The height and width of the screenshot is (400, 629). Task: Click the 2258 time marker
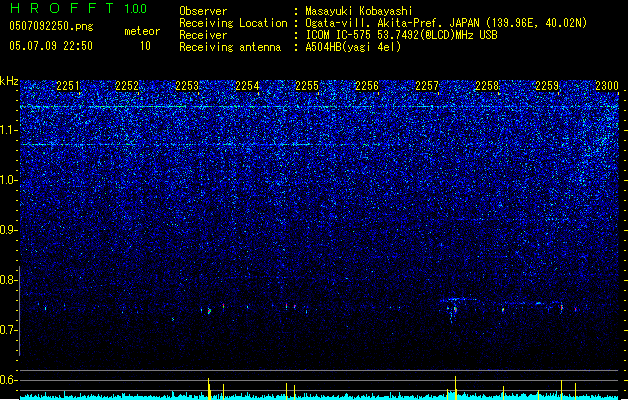pos(487,86)
